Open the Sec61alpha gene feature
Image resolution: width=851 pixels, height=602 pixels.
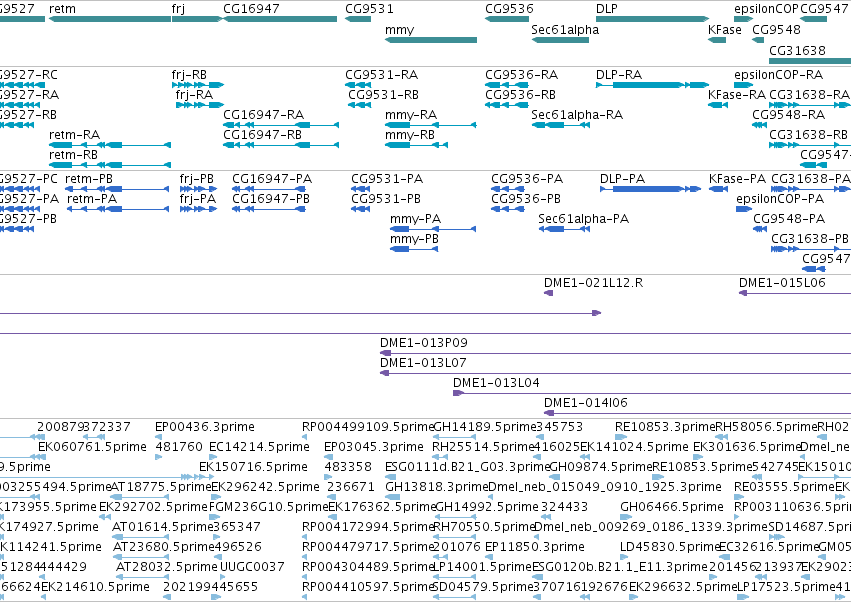560,40
